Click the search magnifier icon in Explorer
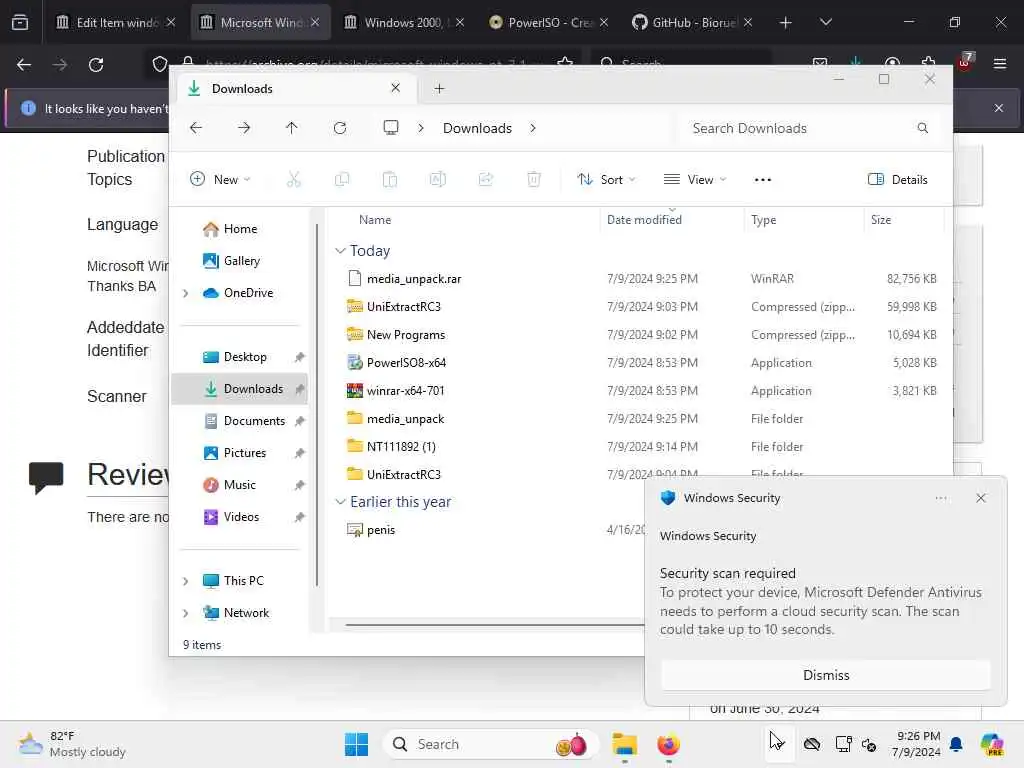1024x768 pixels. pos(922,128)
